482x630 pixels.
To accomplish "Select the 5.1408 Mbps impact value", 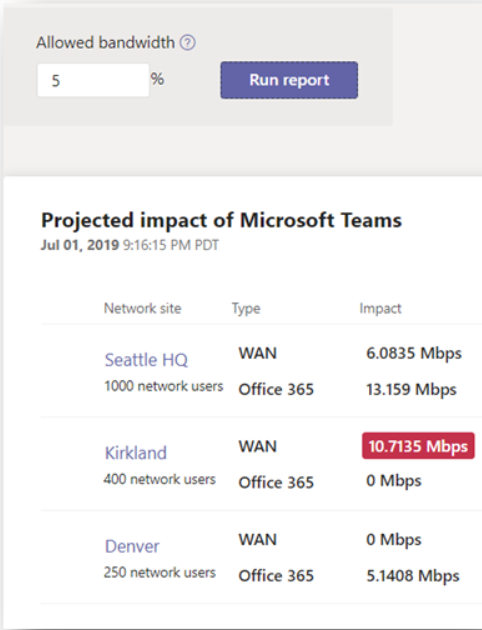I will coord(413,576).
